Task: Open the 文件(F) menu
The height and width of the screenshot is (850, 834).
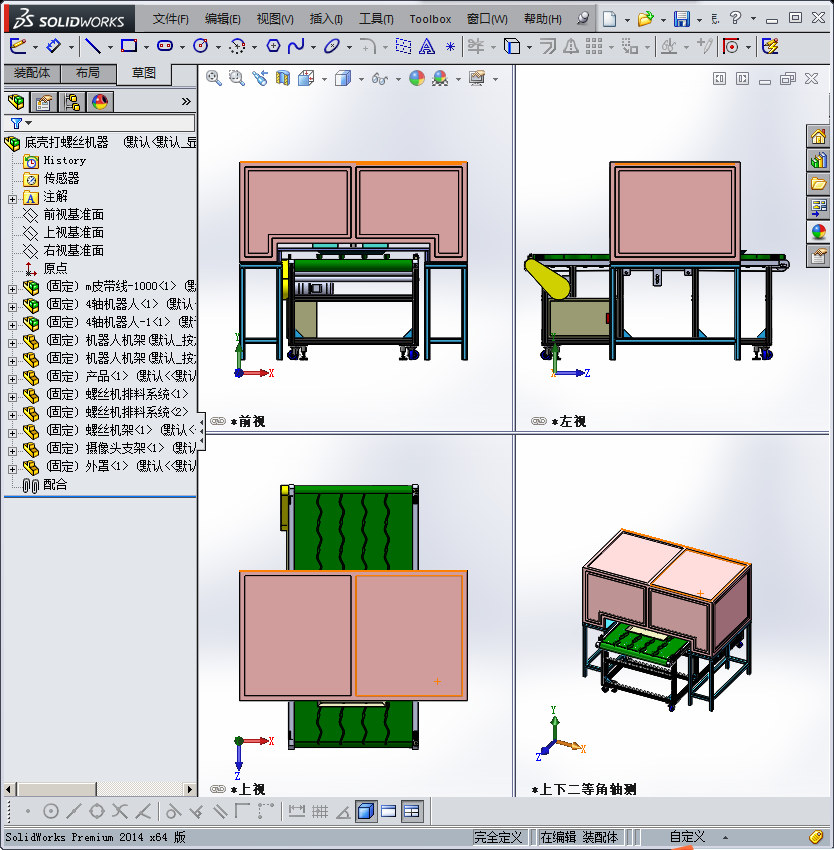Action: 170,19
